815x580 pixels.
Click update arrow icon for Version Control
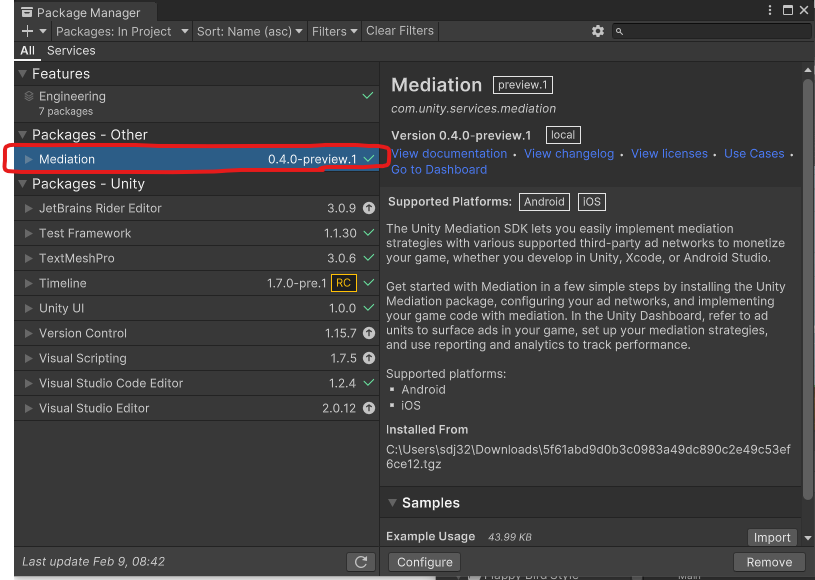point(369,333)
